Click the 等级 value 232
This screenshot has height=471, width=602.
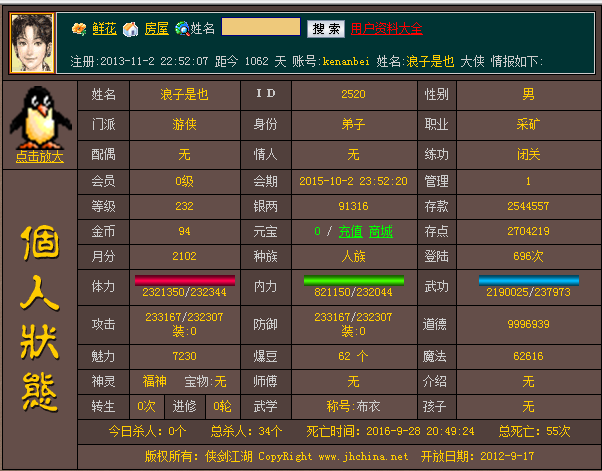coord(184,207)
